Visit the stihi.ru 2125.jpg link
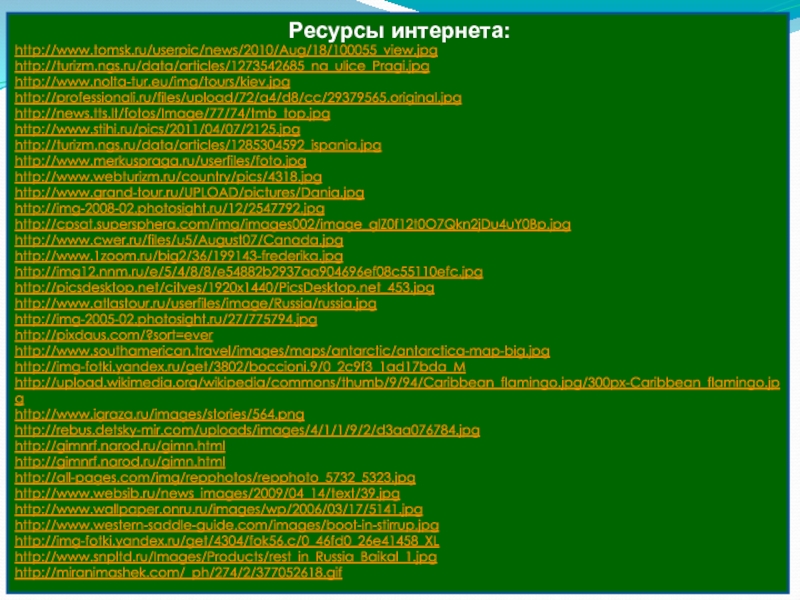This screenshot has width=800, height=600. pos(157,129)
